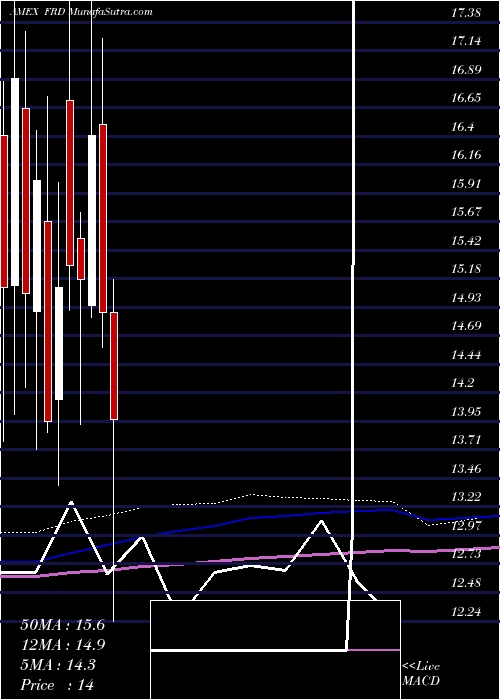This screenshot has width=500, height=700.
Task: Click the 12.73 price axis label
Action: click(x=466, y=554)
